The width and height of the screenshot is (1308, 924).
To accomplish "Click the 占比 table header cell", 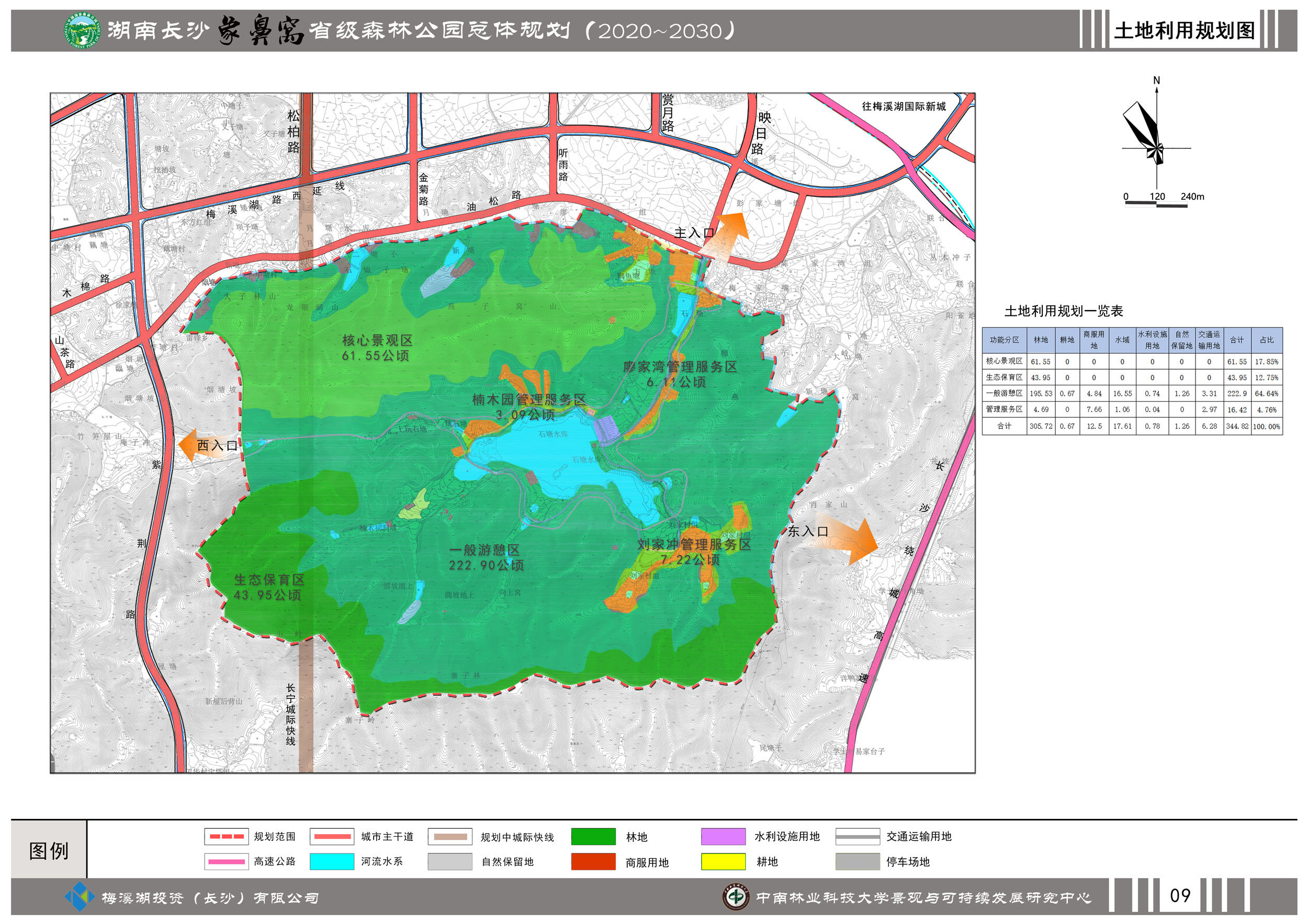I will point(1267,340).
